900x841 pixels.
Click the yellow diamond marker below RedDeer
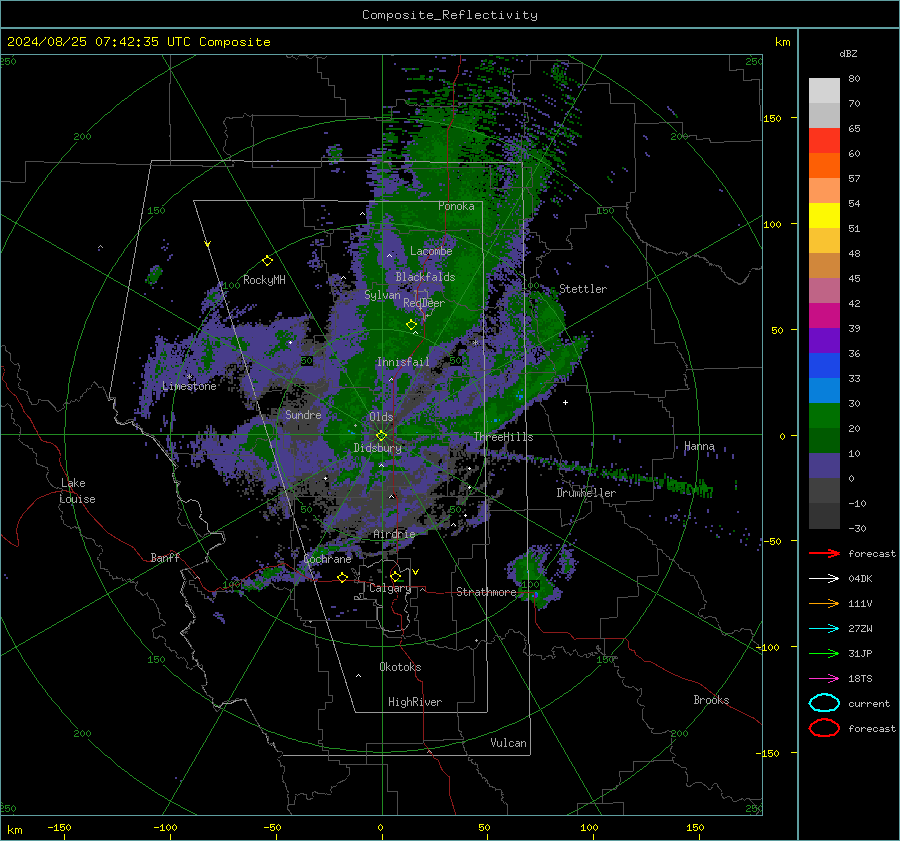[x=411, y=325]
